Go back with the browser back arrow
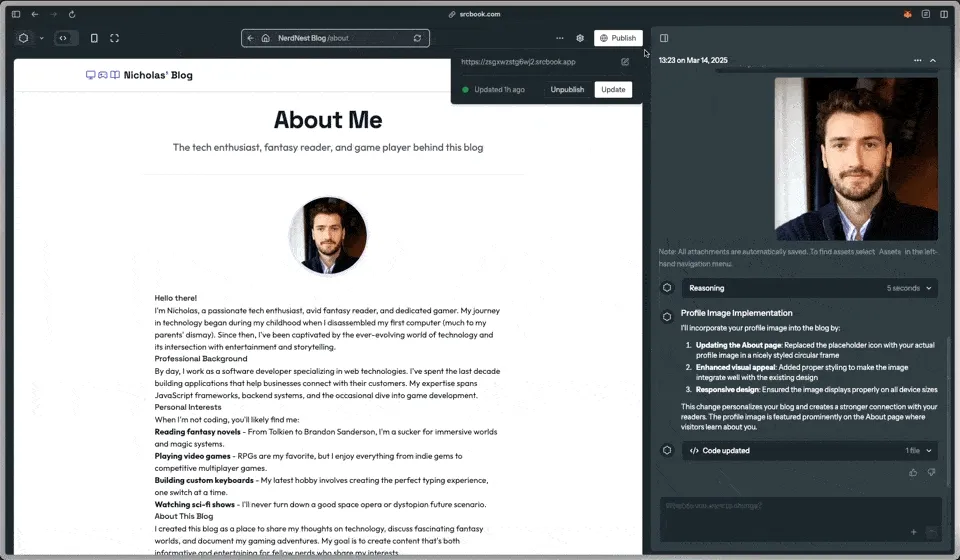Viewport: 960px width, 560px height. click(35, 14)
